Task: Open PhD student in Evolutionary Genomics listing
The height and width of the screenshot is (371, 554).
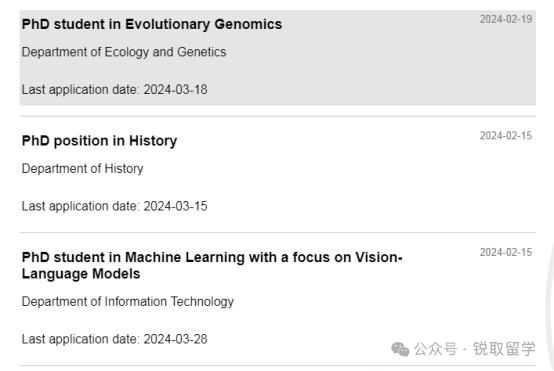Action: pyautogui.click(x=152, y=24)
